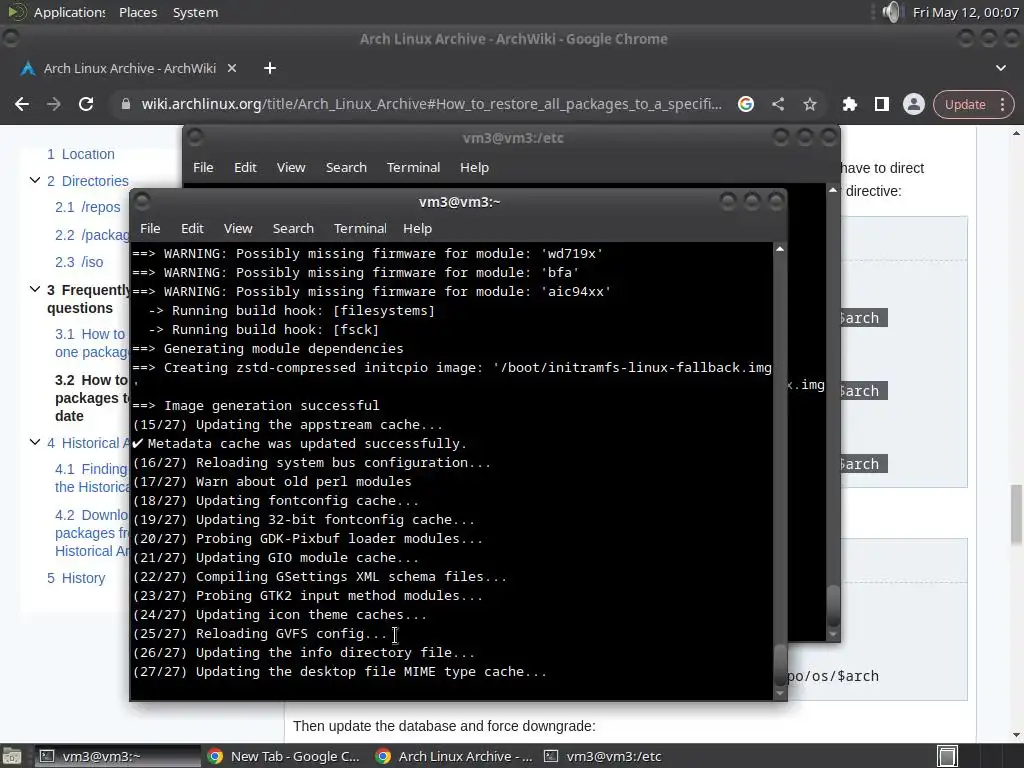
Task: Reload the ArchWiki page
Action: (86, 104)
